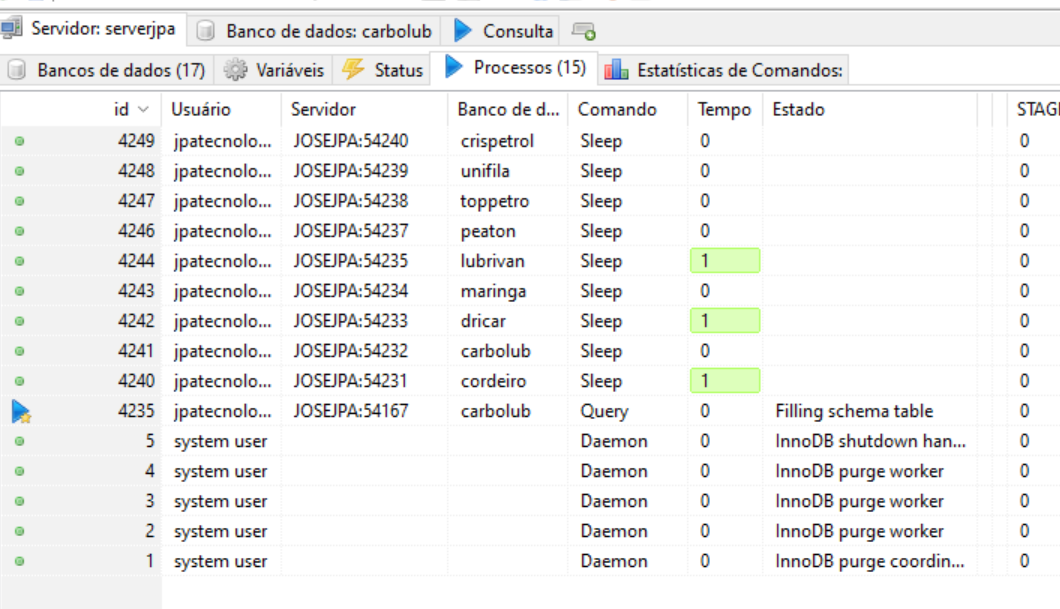Viewport: 1060px width, 609px height.
Task: Click InnoDB purge worker of process 2
Action: [x=870, y=531]
